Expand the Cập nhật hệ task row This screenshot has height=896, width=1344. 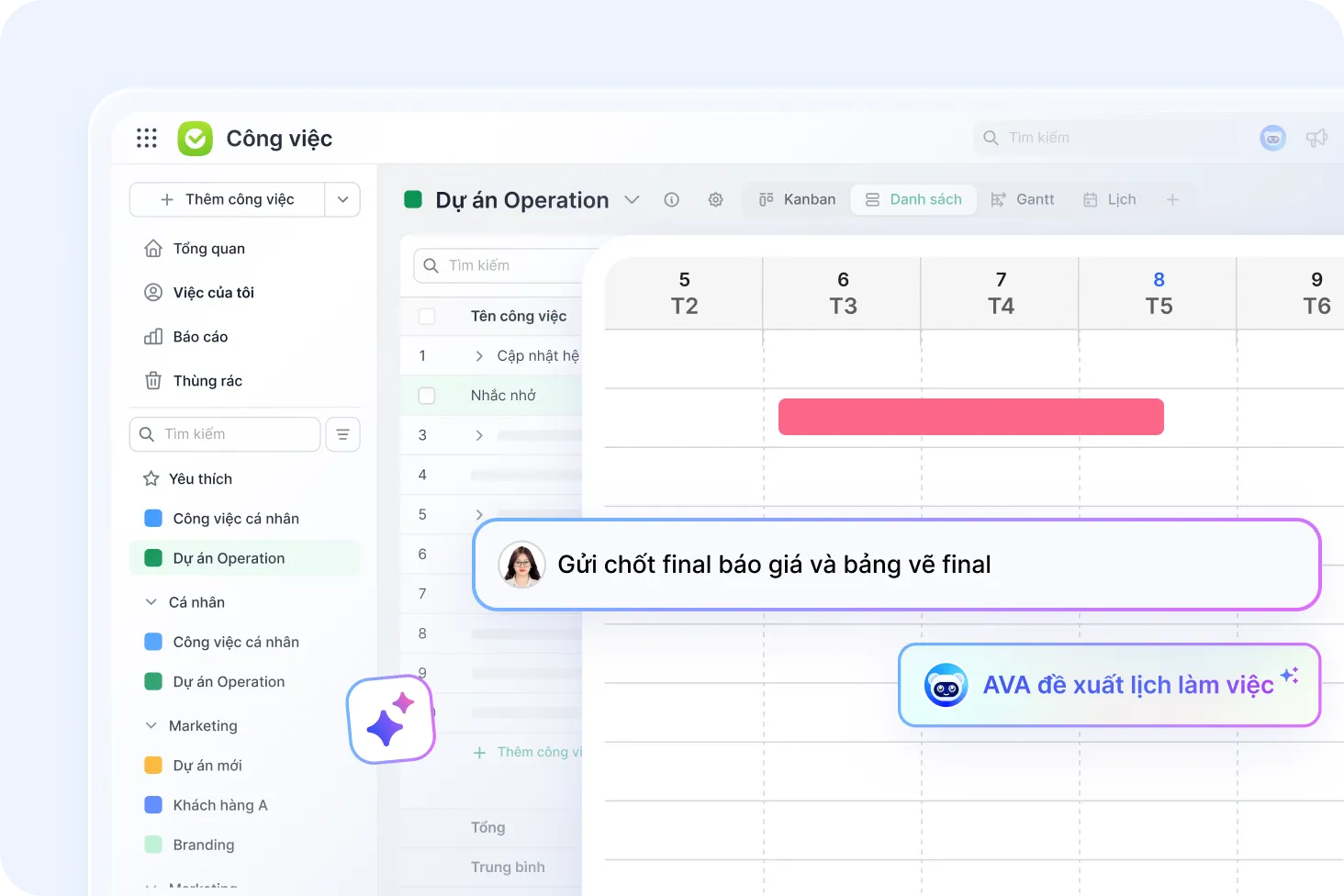(x=479, y=356)
